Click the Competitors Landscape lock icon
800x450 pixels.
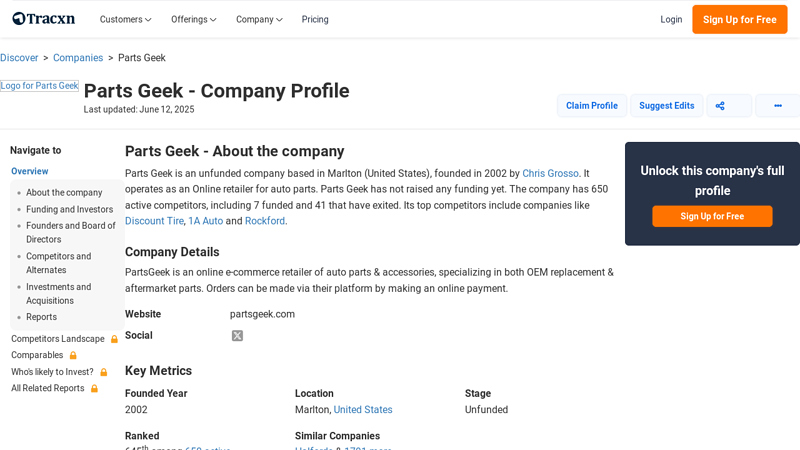point(114,339)
